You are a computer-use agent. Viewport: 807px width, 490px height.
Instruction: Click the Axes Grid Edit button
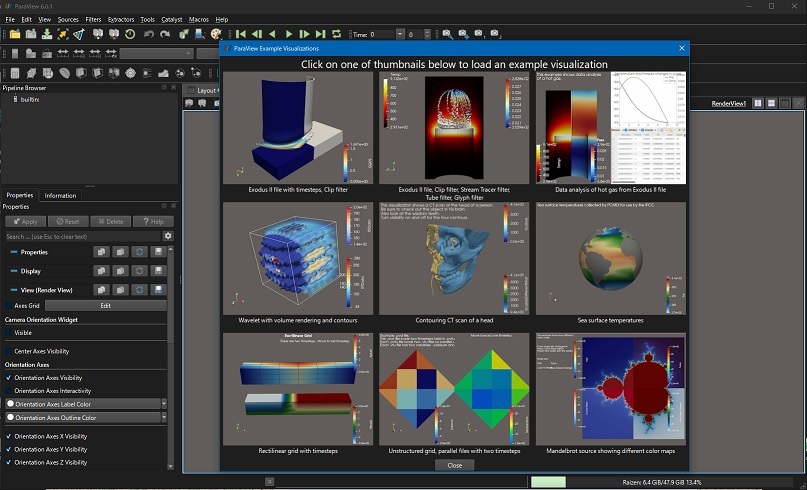(105, 305)
